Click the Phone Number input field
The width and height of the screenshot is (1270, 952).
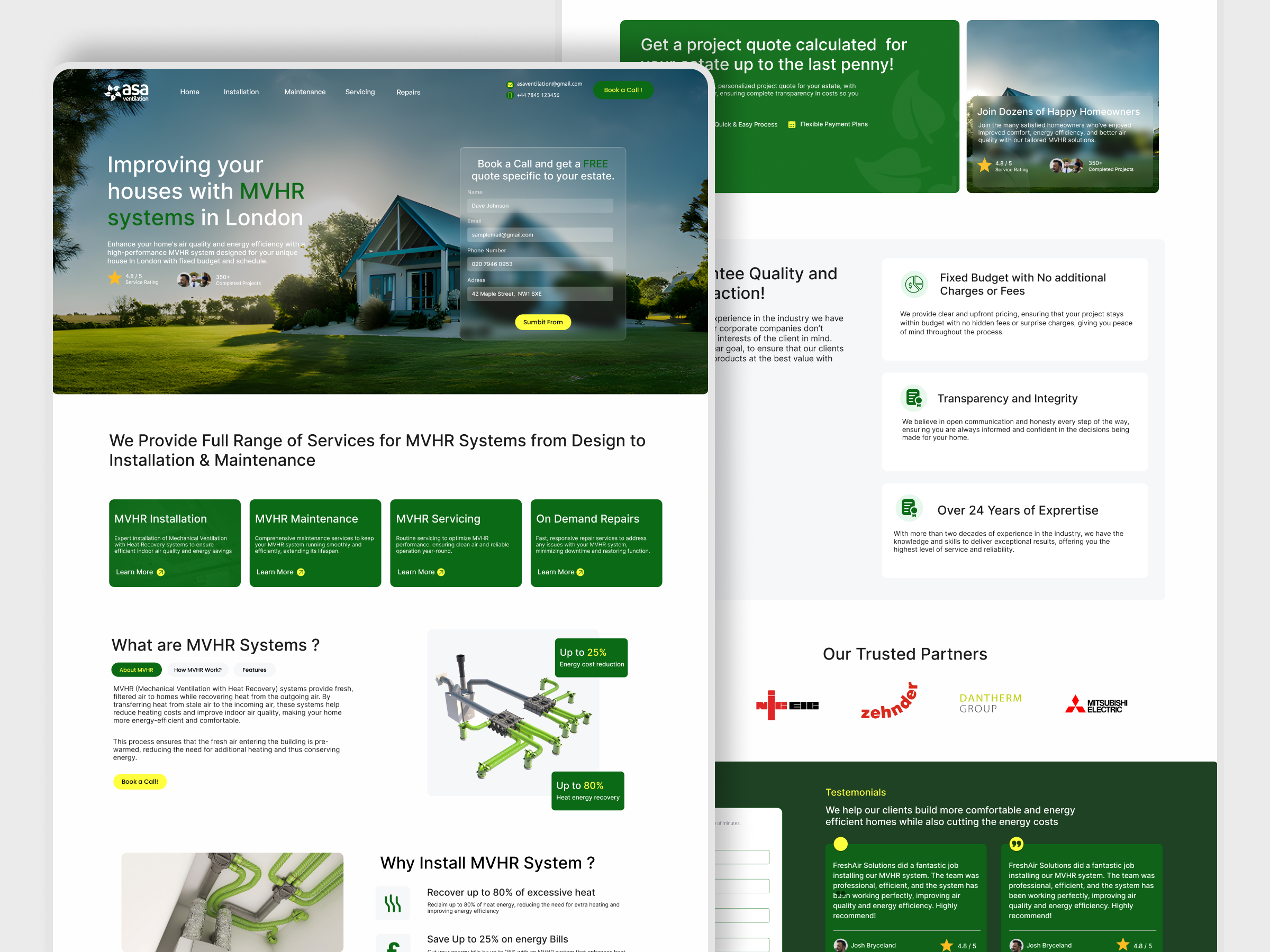(x=540, y=264)
